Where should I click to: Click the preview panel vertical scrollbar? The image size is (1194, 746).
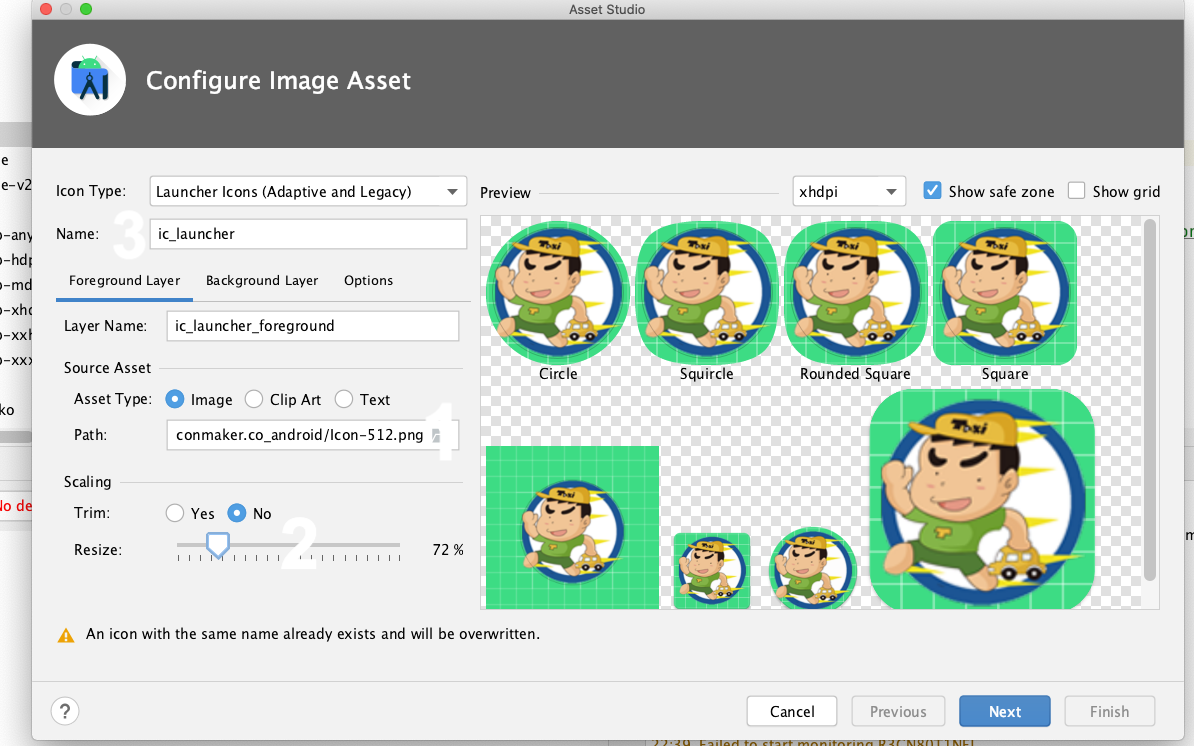1150,400
